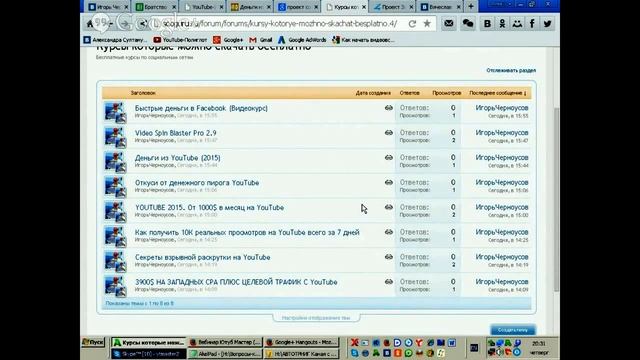
Task: Open thread 3900$ НА ЗАПАДНЫХ CPA
Action: pos(236,282)
